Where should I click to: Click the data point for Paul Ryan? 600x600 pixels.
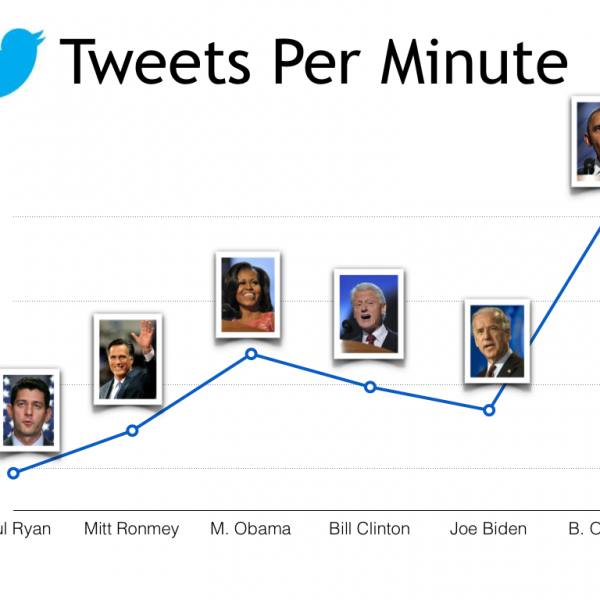[13, 473]
